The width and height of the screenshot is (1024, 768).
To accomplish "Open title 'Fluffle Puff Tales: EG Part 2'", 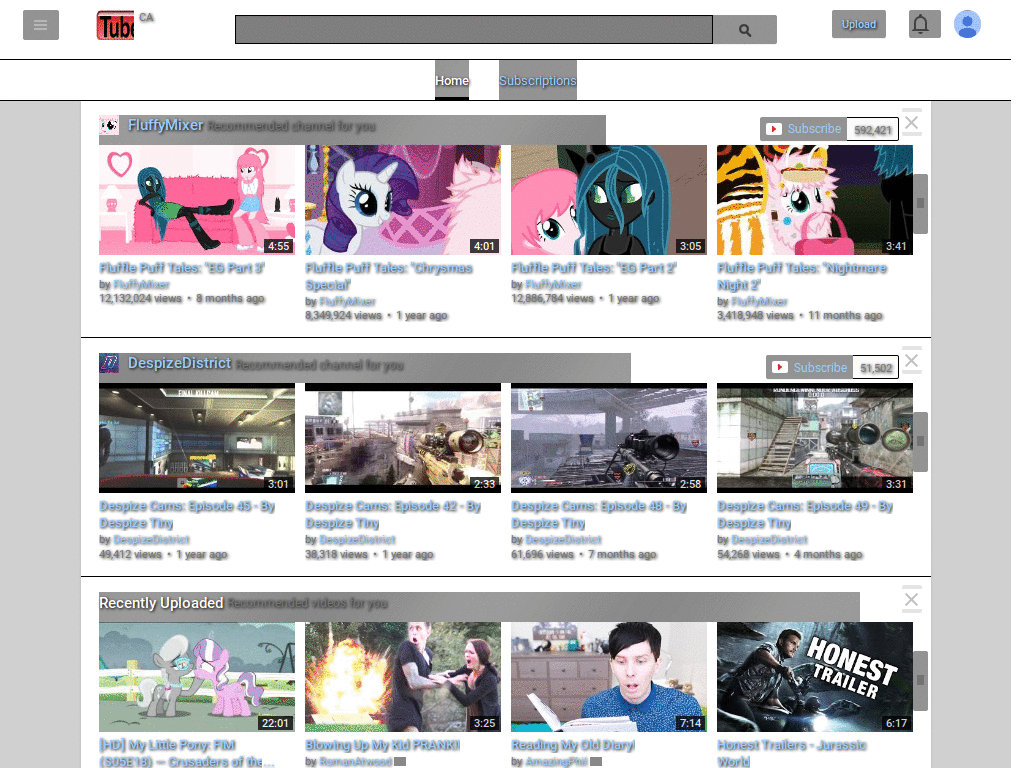I will click(594, 268).
